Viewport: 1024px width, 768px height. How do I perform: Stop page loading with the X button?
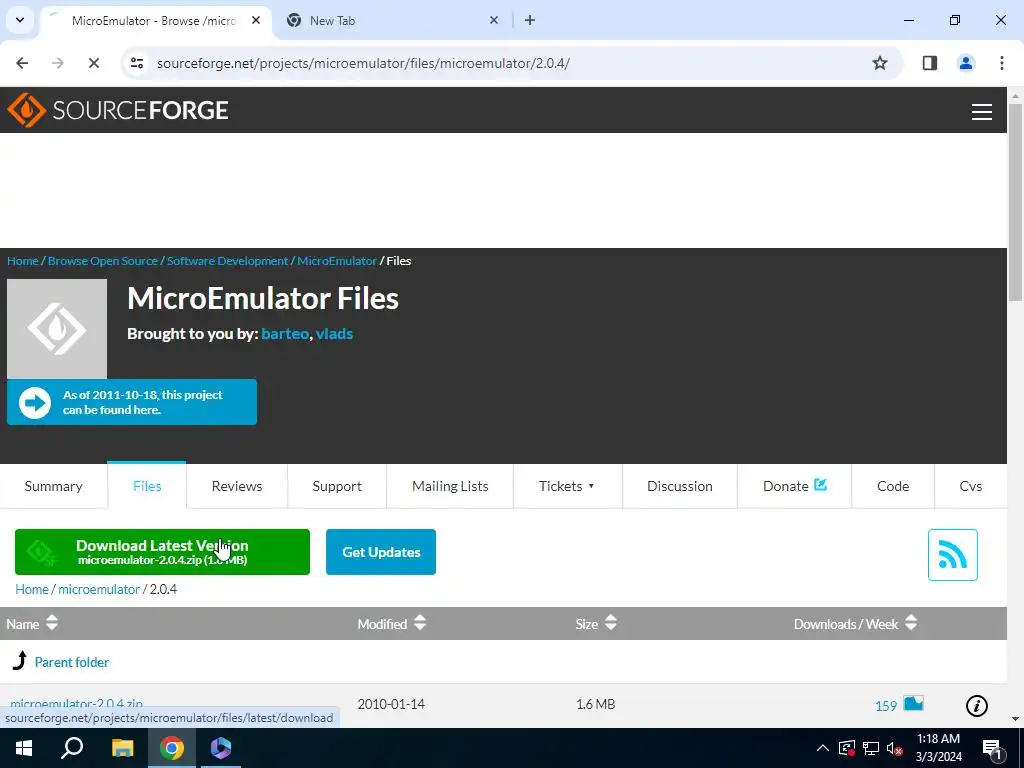tap(93, 63)
